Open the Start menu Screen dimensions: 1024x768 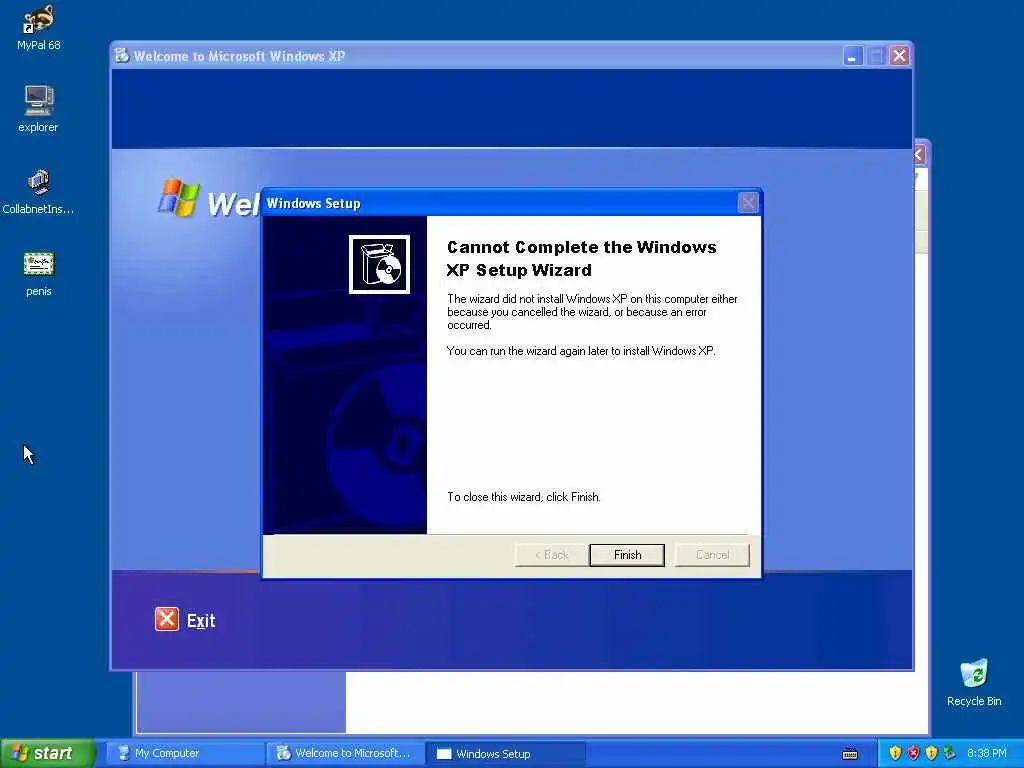47,753
